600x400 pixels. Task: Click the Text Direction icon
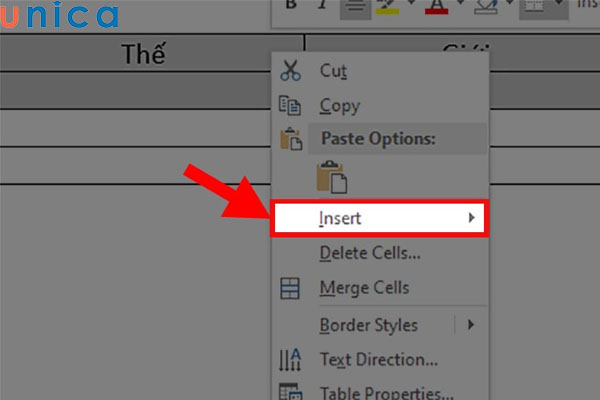(x=291, y=358)
